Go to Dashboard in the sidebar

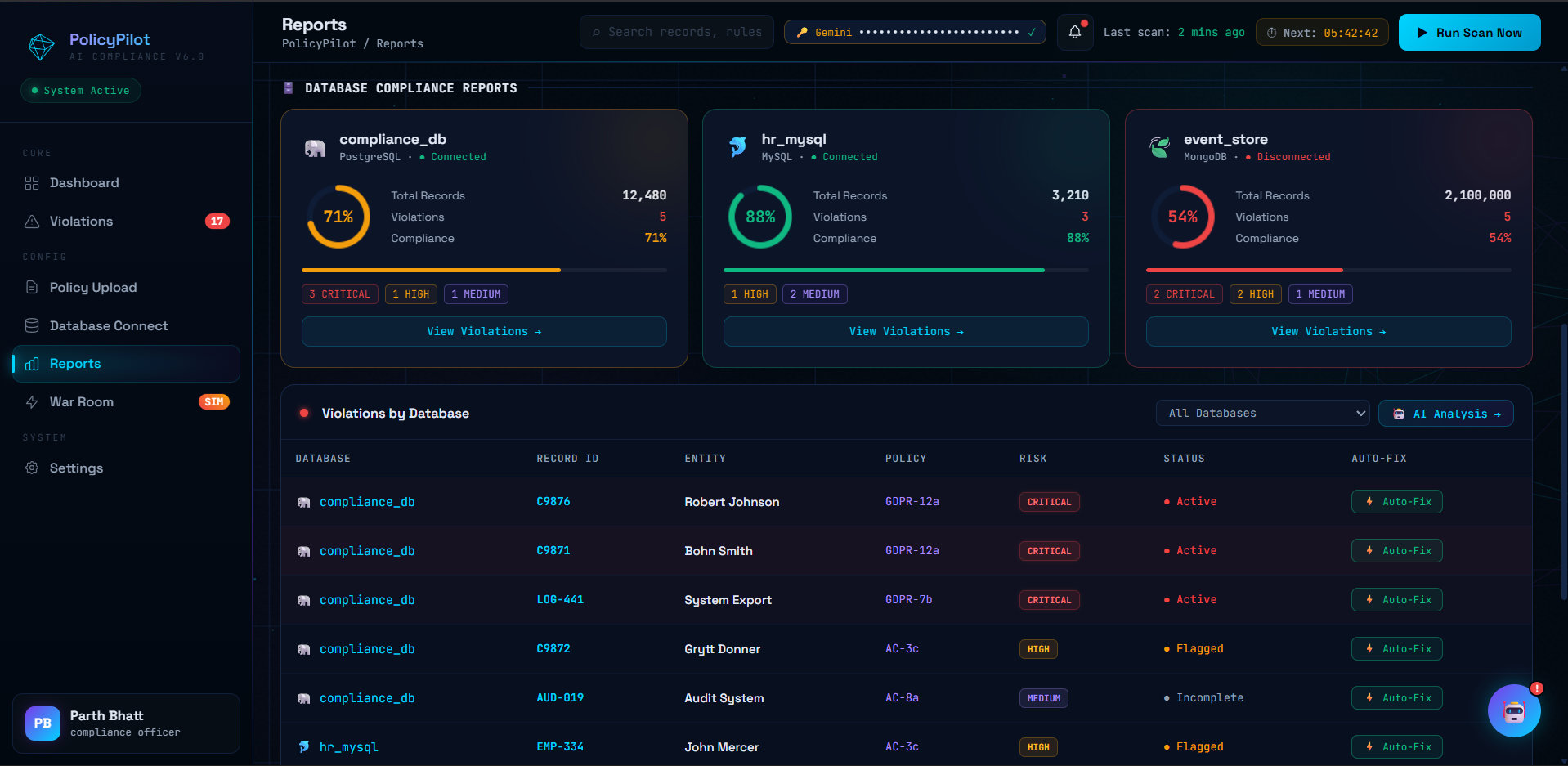point(127,183)
